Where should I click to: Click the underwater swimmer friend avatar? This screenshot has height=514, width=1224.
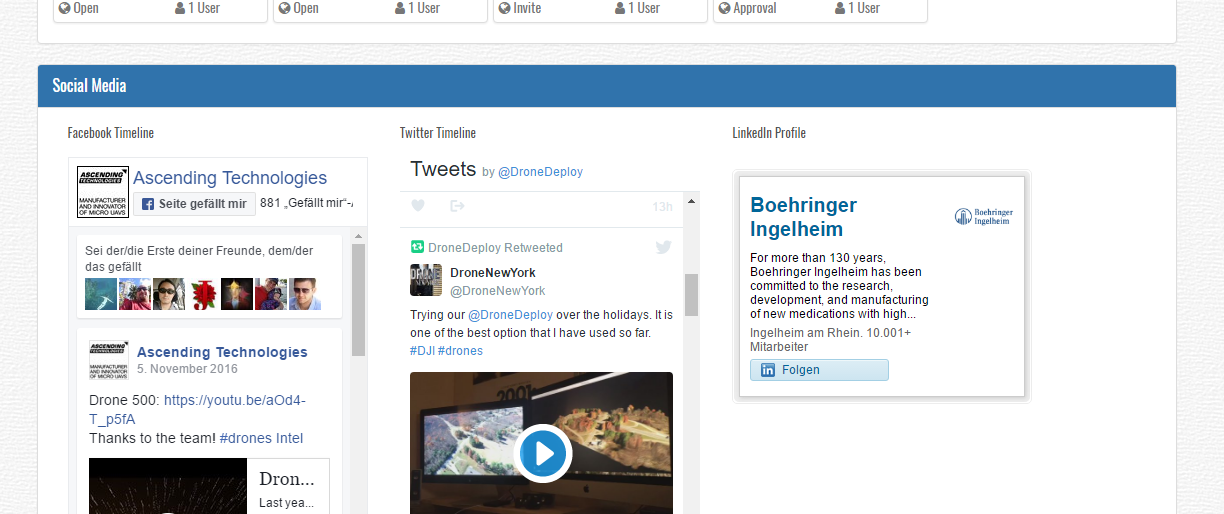point(101,294)
